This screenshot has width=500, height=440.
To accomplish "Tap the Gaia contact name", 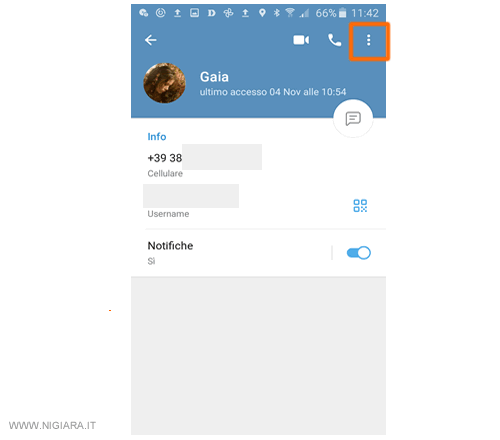I will (x=214, y=77).
